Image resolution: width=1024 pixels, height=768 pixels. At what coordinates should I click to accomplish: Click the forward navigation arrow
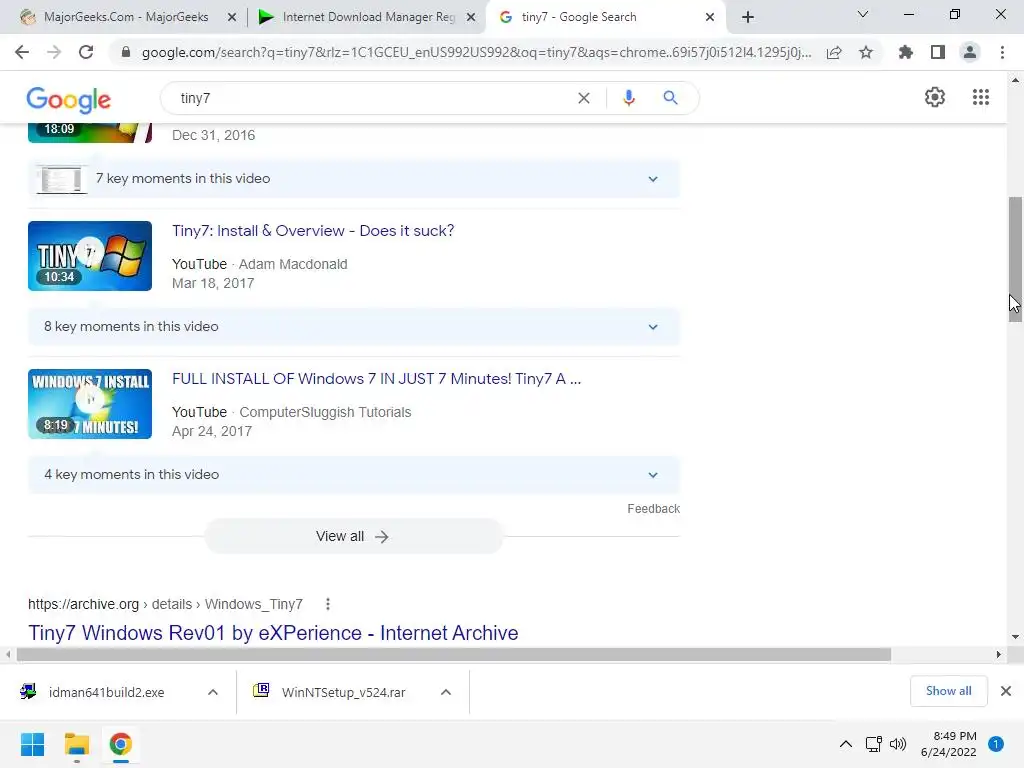click(x=54, y=52)
